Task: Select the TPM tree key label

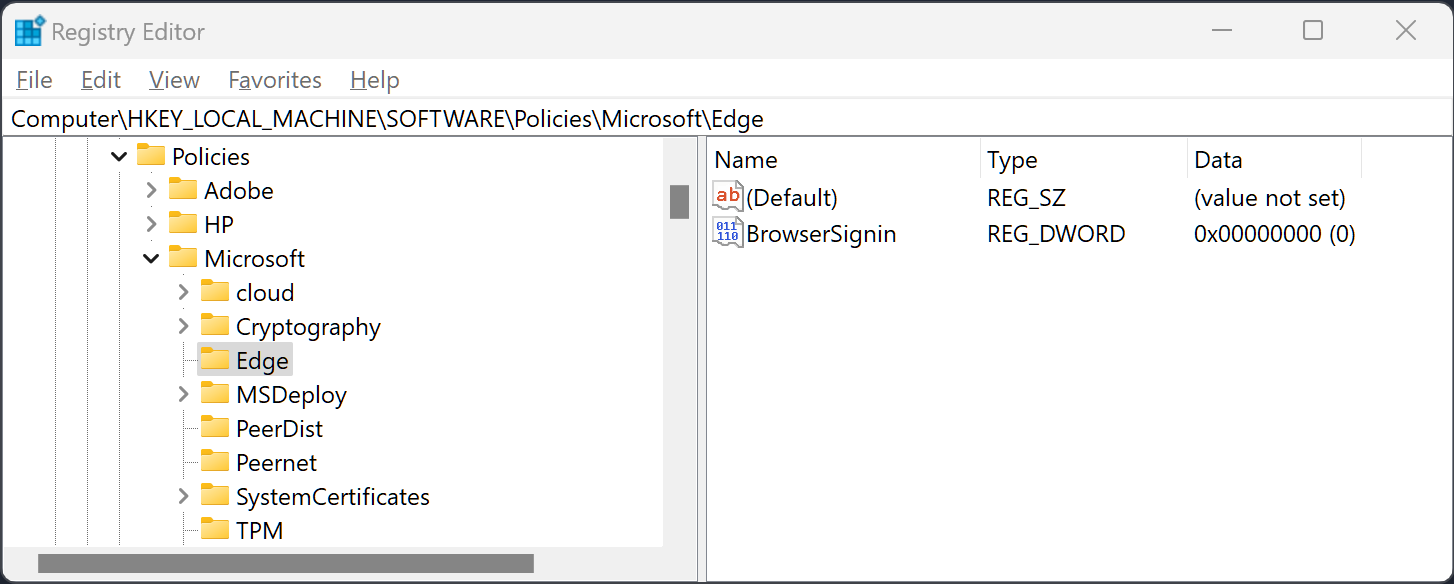Action: pyautogui.click(x=260, y=530)
